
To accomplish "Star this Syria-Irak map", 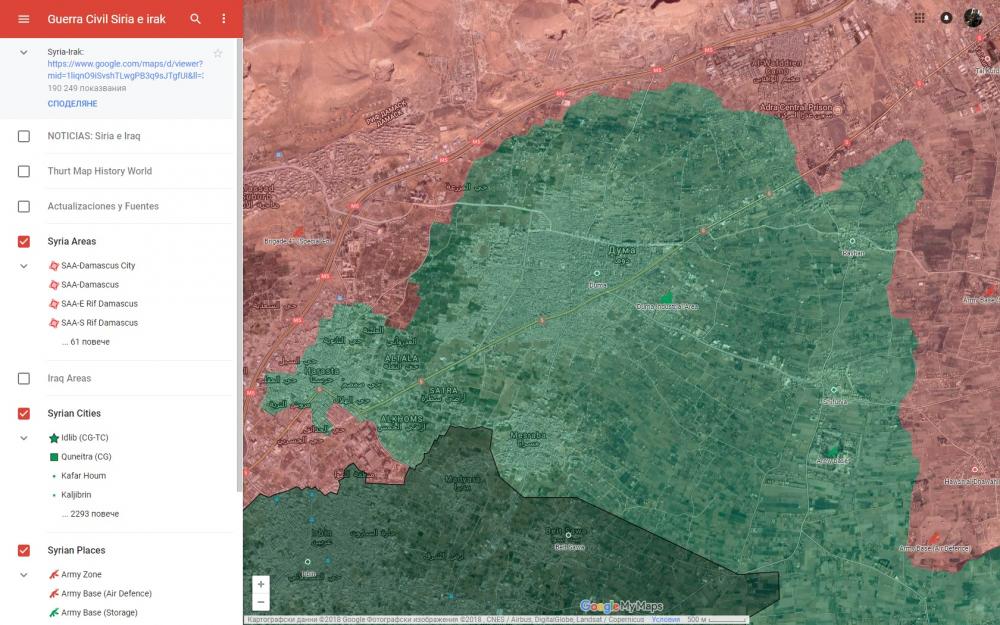I will click(218, 54).
